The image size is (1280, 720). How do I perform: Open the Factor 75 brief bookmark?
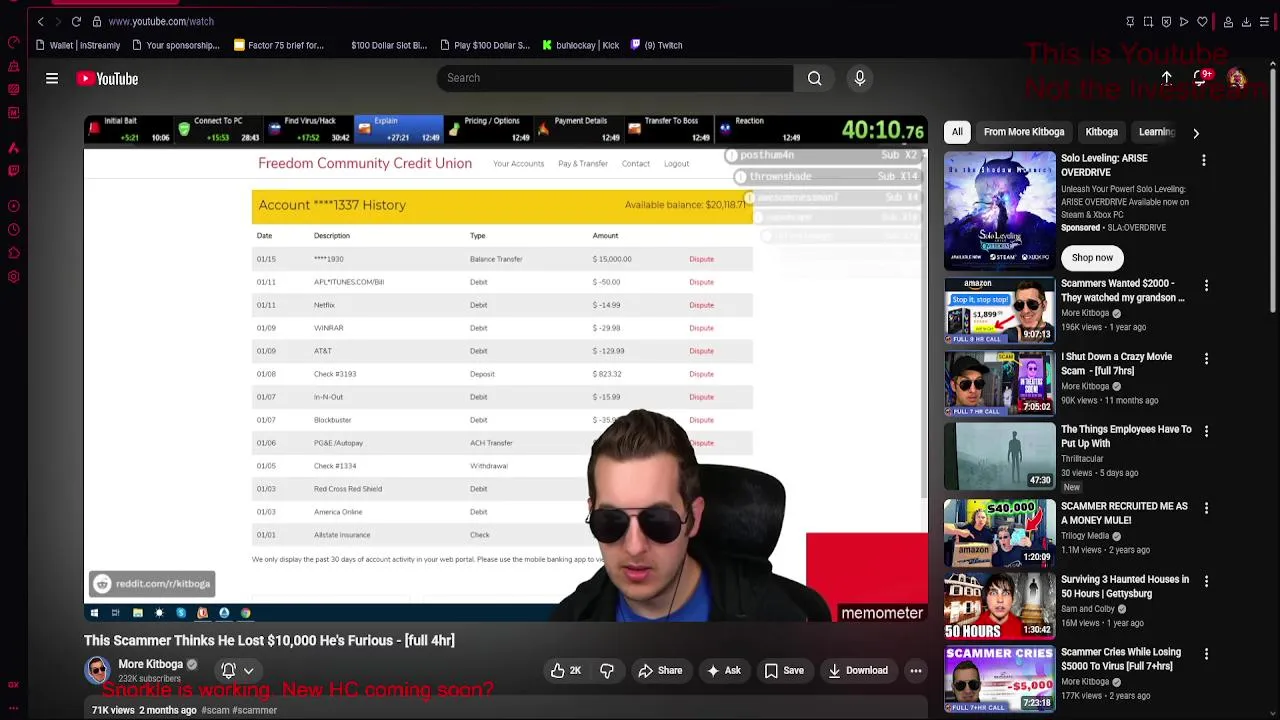279,45
